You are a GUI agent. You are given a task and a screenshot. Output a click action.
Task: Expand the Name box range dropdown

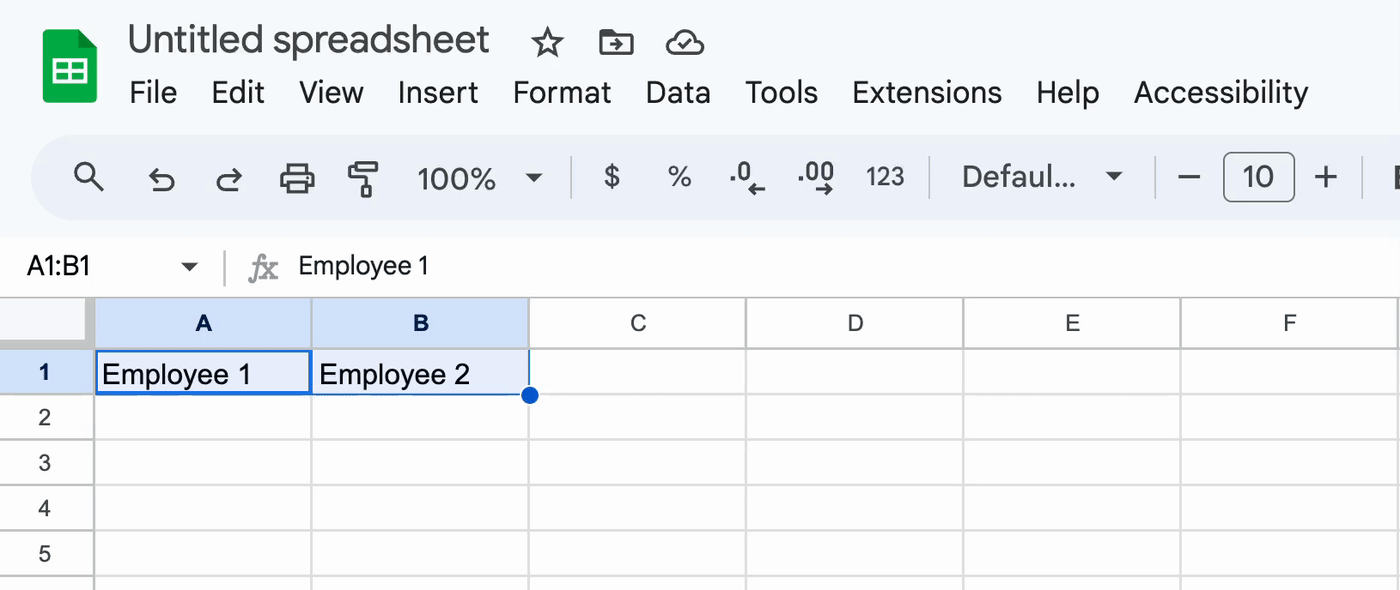click(x=189, y=267)
